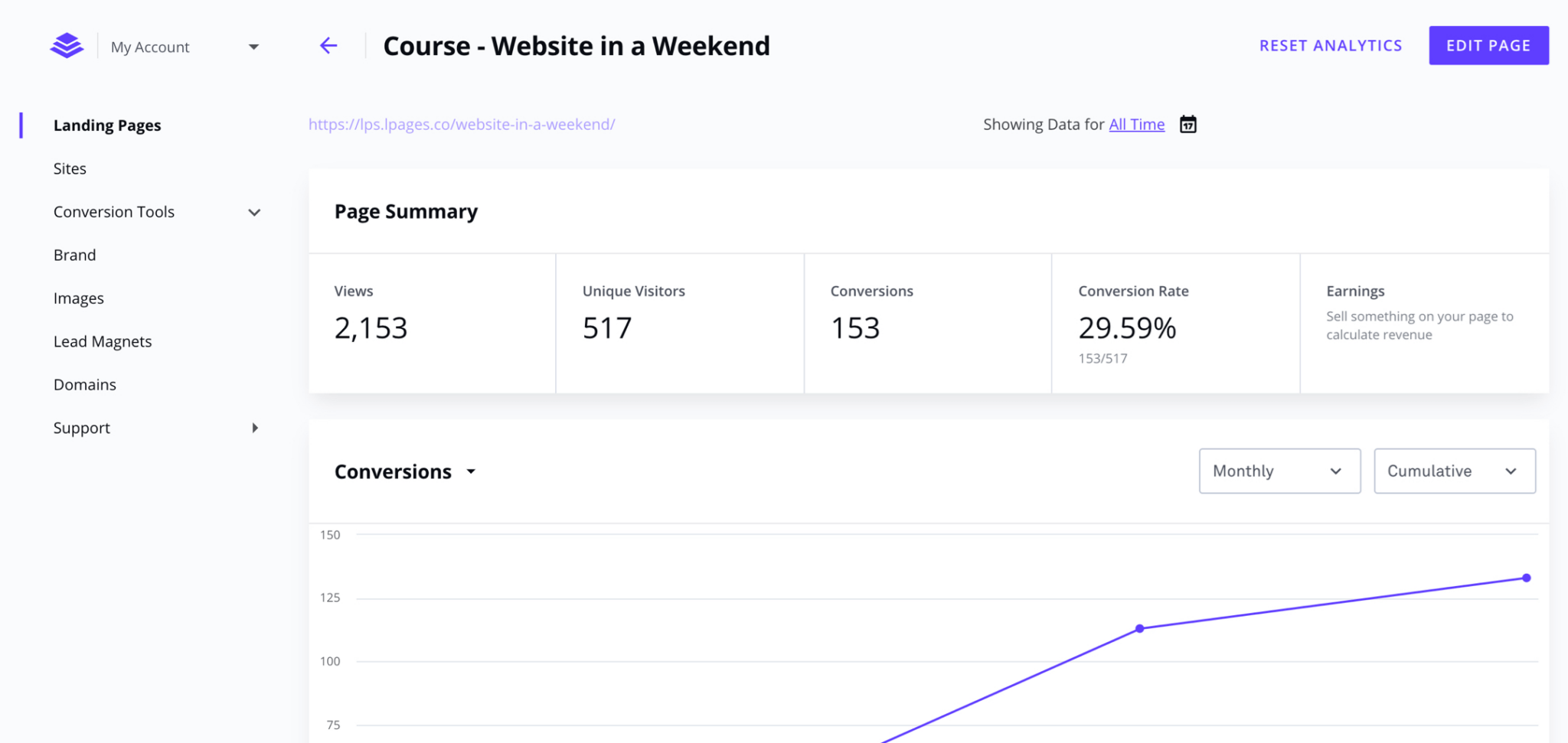Viewport: 1568px width, 743px height.
Task: Expand the Conversion Tools submenu chevron
Action: point(254,212)
